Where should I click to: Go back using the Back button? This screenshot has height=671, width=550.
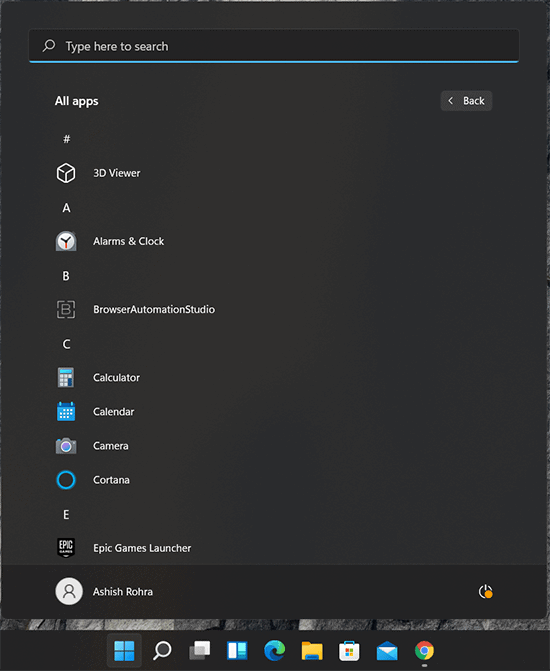click(x=467, y=101)
